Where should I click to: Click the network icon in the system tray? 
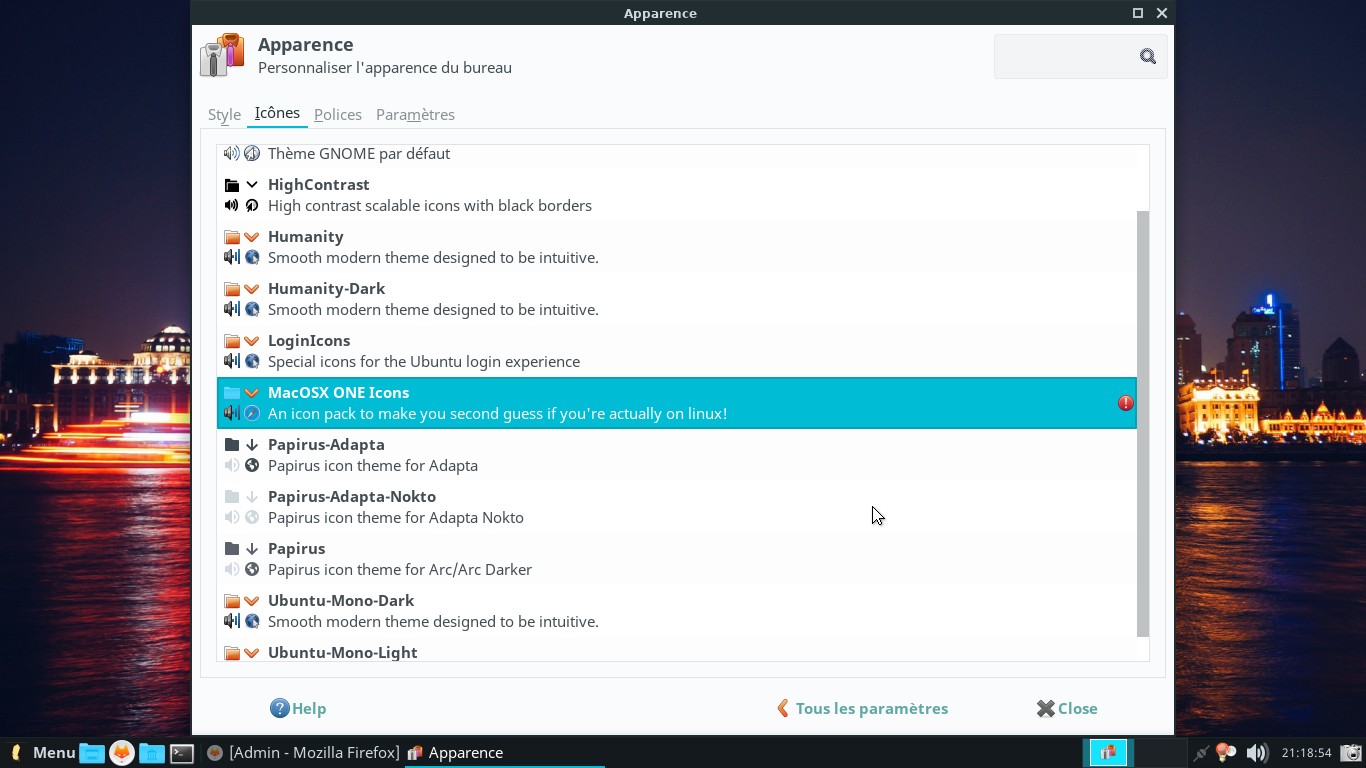(x=1201, y=753)
